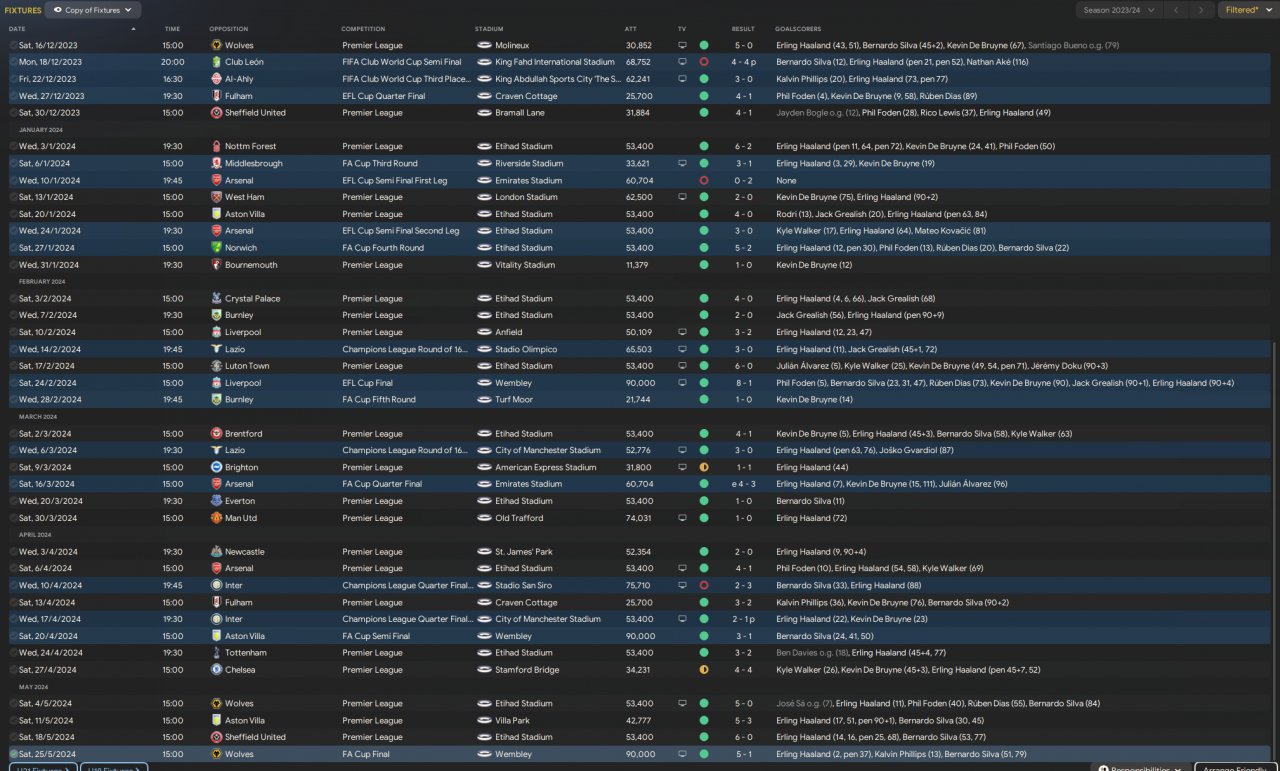Click the Club León club badge

point(216,62)
